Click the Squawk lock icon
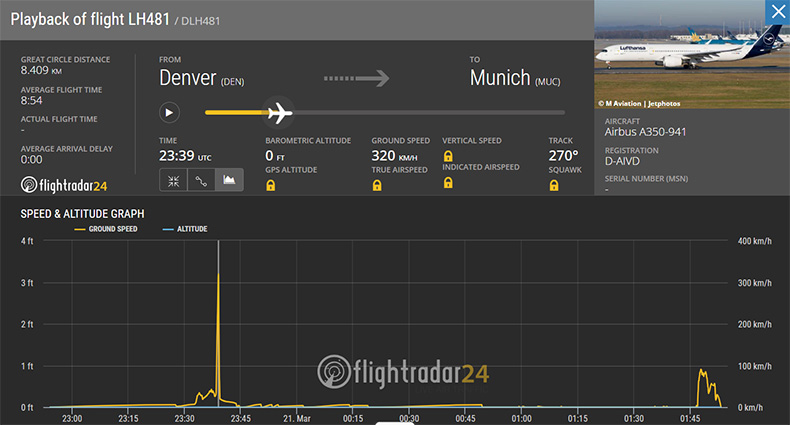The width and height of the screenshot is (790, 425). point(554,186)
